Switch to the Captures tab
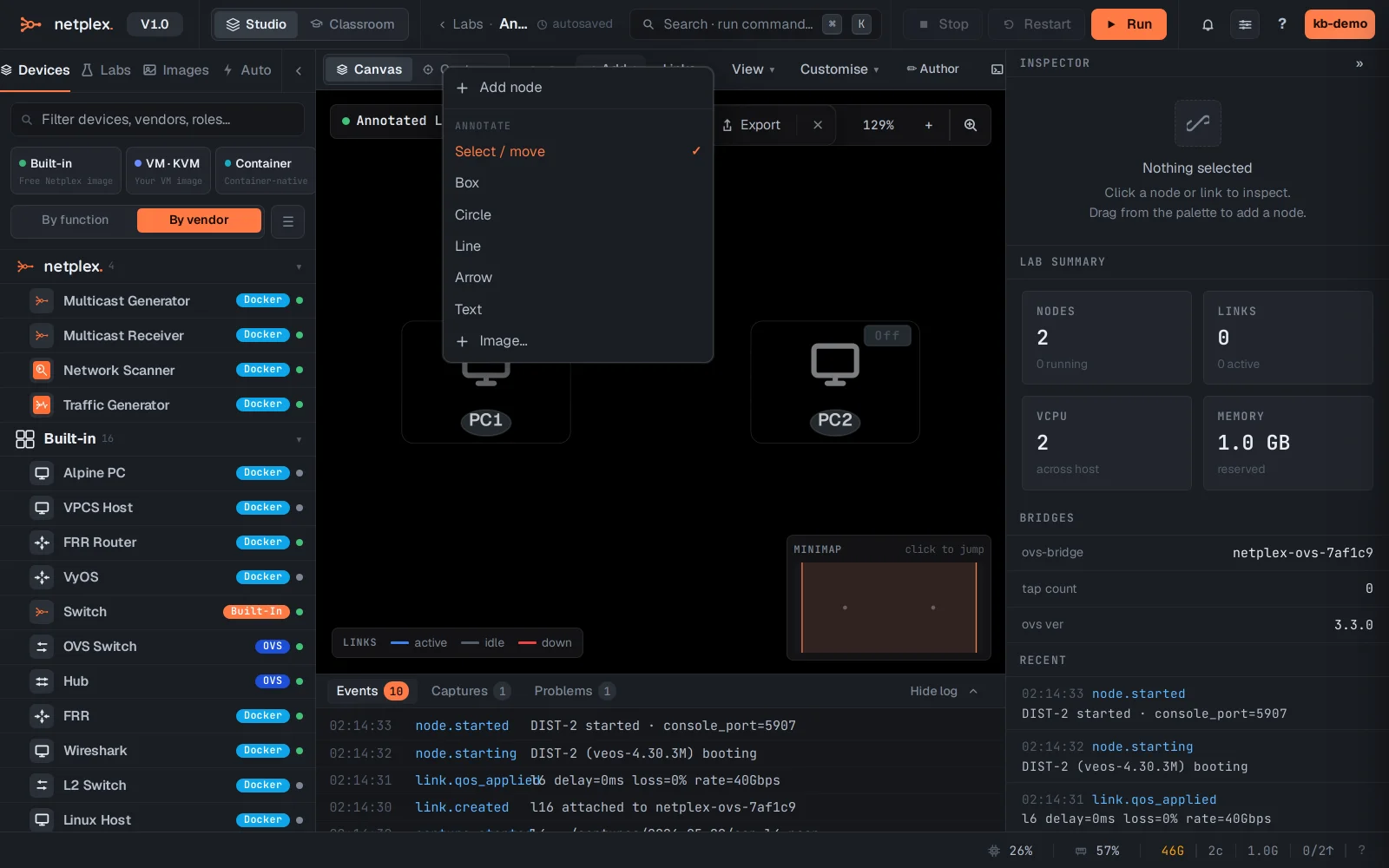The width and height of the screenshot is (1389, 868). coord(470,691)
